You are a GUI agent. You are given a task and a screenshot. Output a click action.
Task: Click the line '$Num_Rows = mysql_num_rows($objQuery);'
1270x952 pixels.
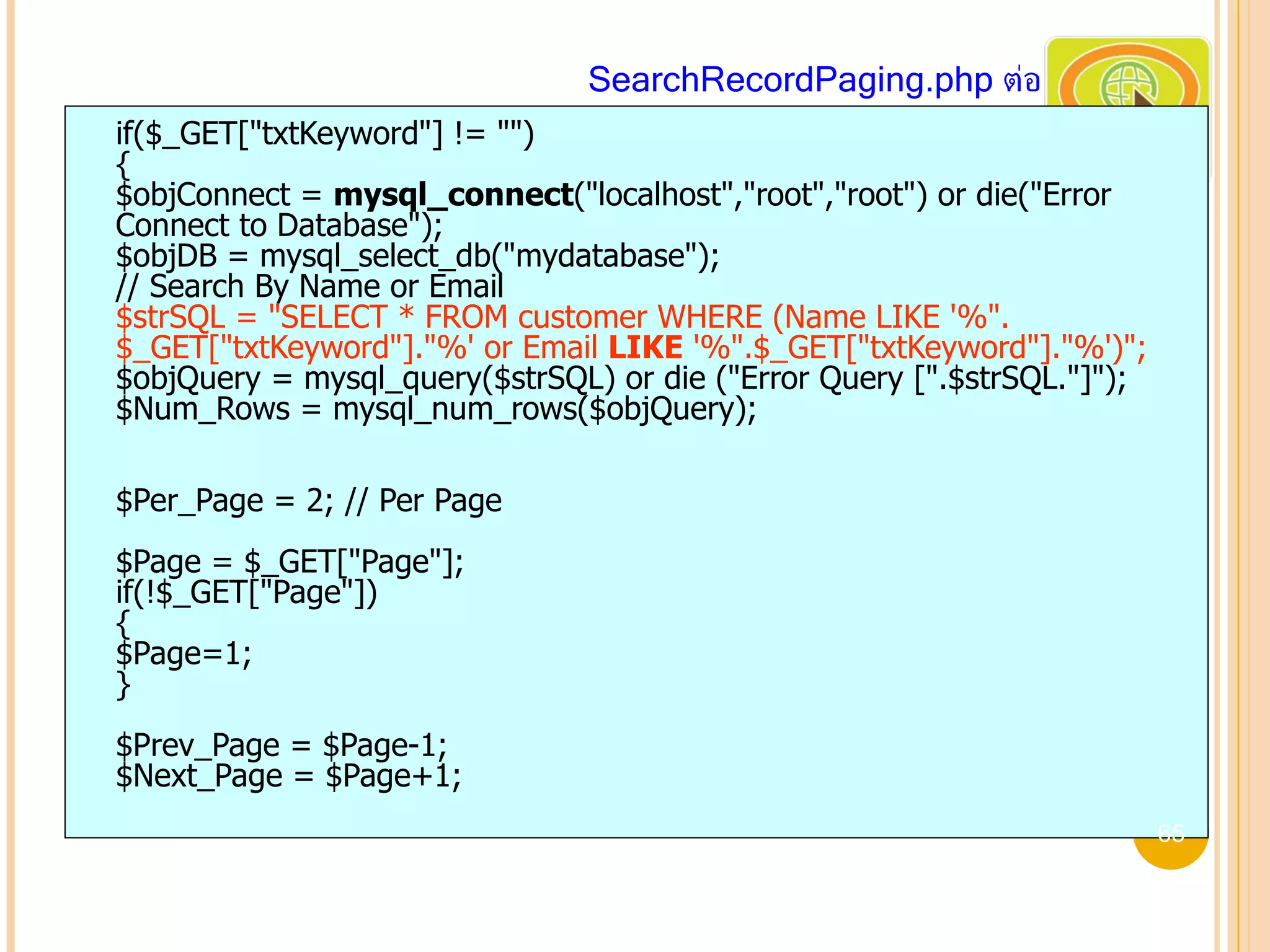pyautogui.click(x=436, y=409)
